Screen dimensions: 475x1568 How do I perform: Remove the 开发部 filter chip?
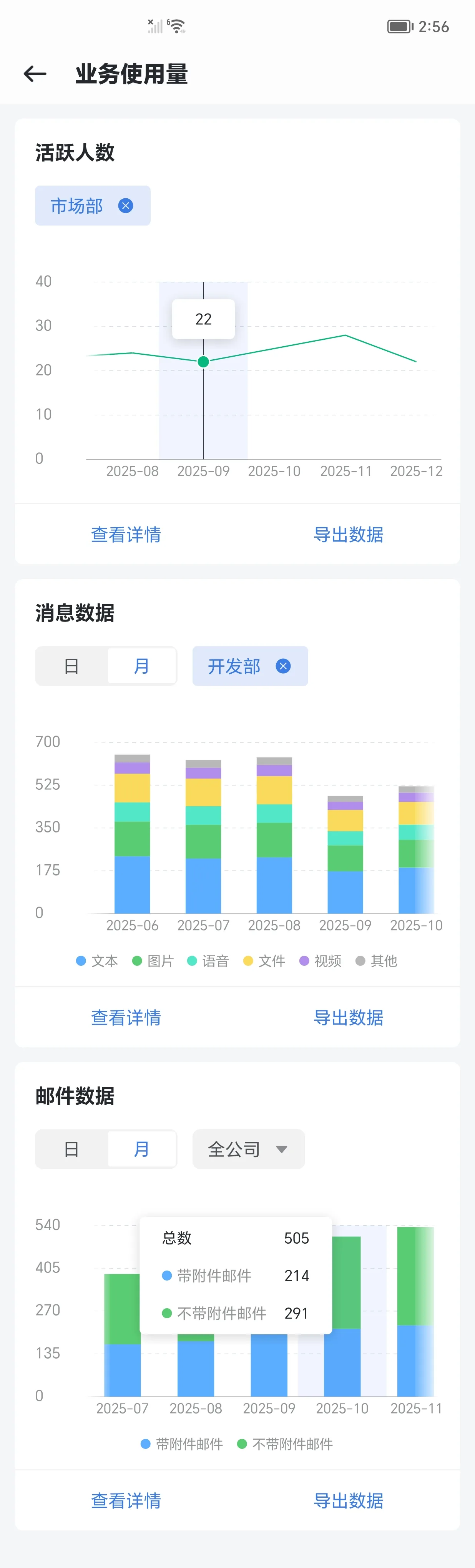283,666
